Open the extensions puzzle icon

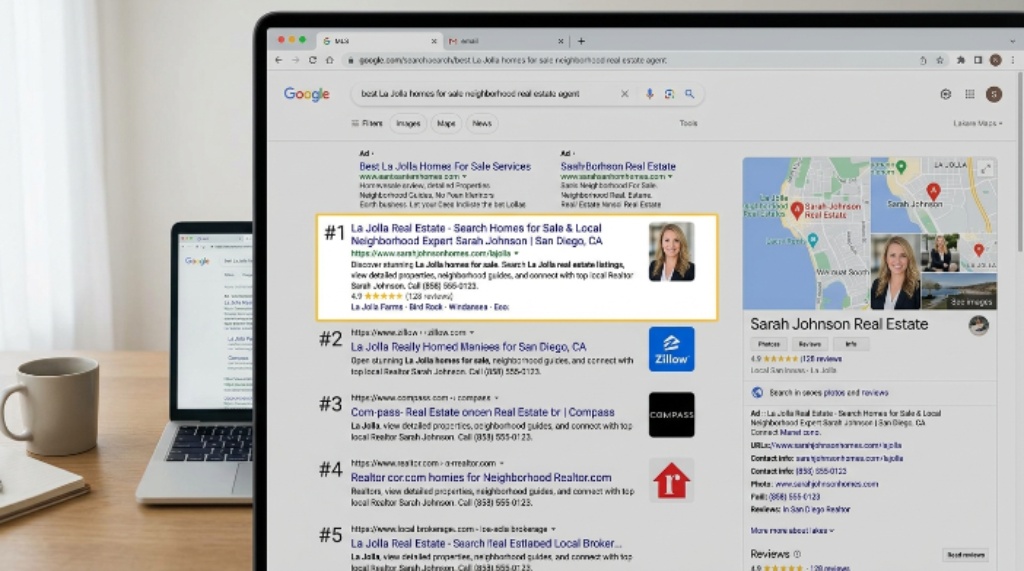pos(961,60)
